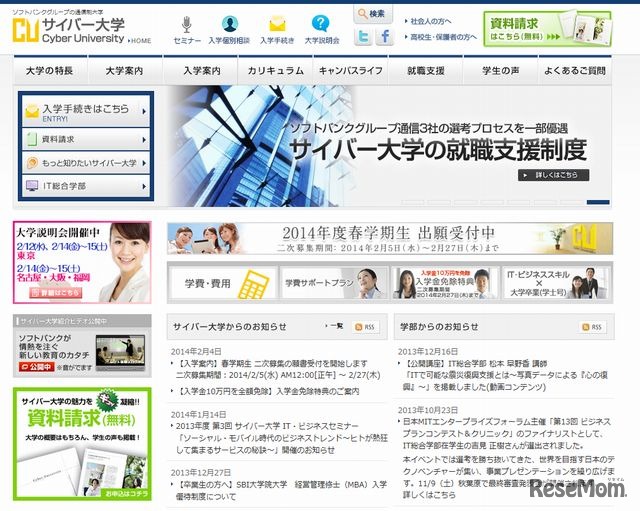
Task: Open the カリキュラム menu
Action: (276, 71)
